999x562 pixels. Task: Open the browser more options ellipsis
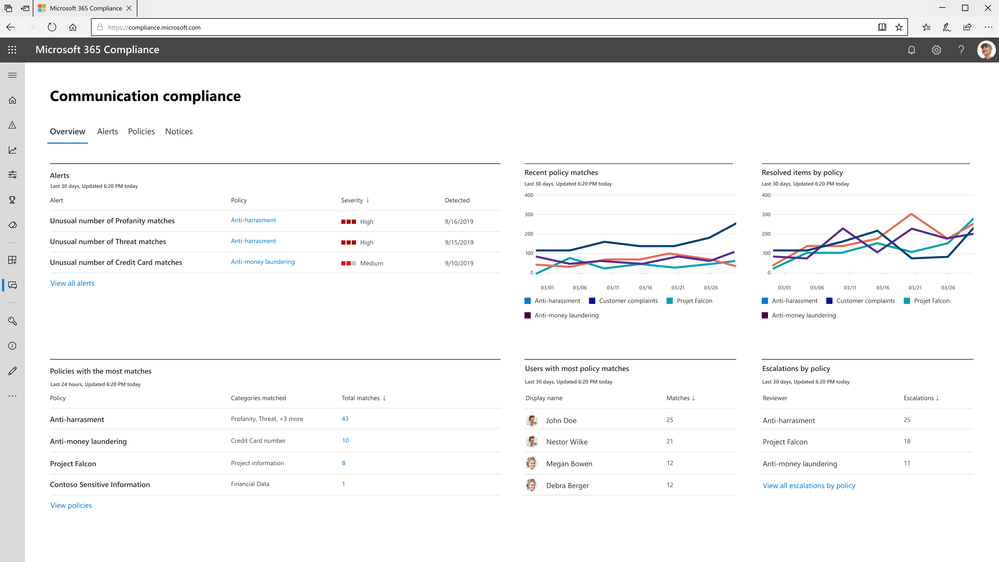point(988,27)
